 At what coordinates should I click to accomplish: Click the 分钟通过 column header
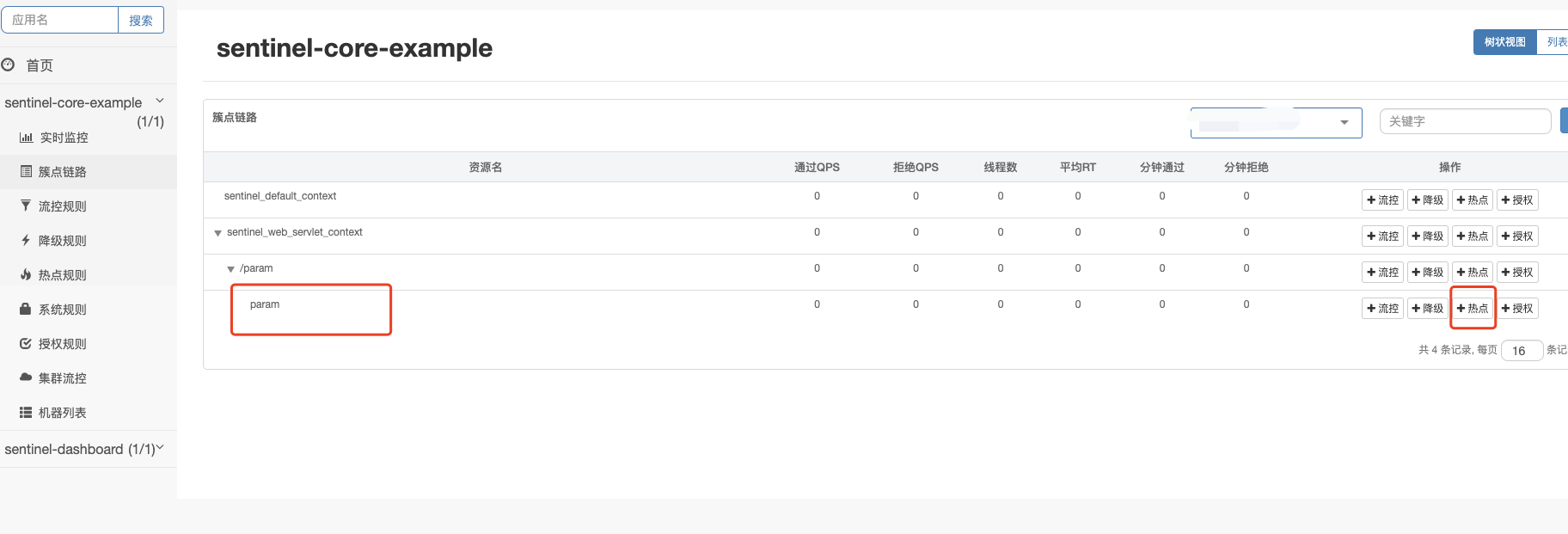[1162, 167]
